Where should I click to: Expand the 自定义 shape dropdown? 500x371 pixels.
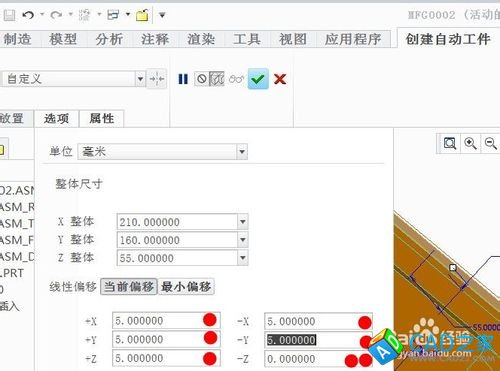tap(140, 79)
